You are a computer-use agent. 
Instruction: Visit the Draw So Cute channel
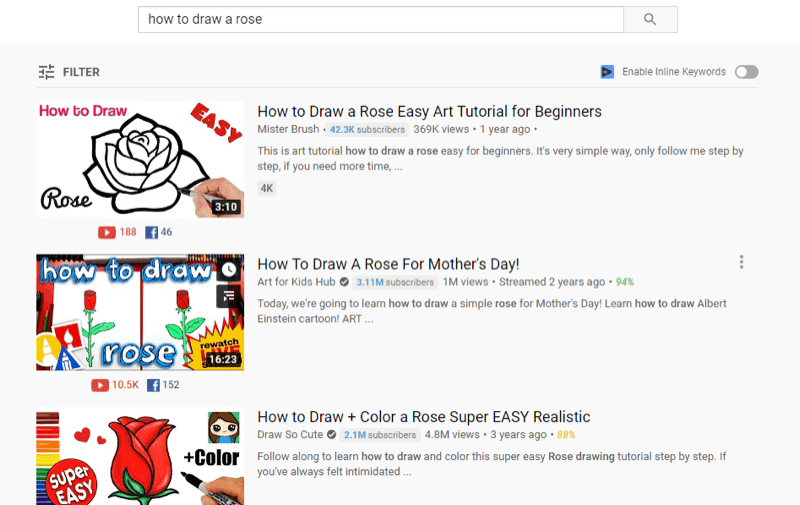tap(290, 435)
